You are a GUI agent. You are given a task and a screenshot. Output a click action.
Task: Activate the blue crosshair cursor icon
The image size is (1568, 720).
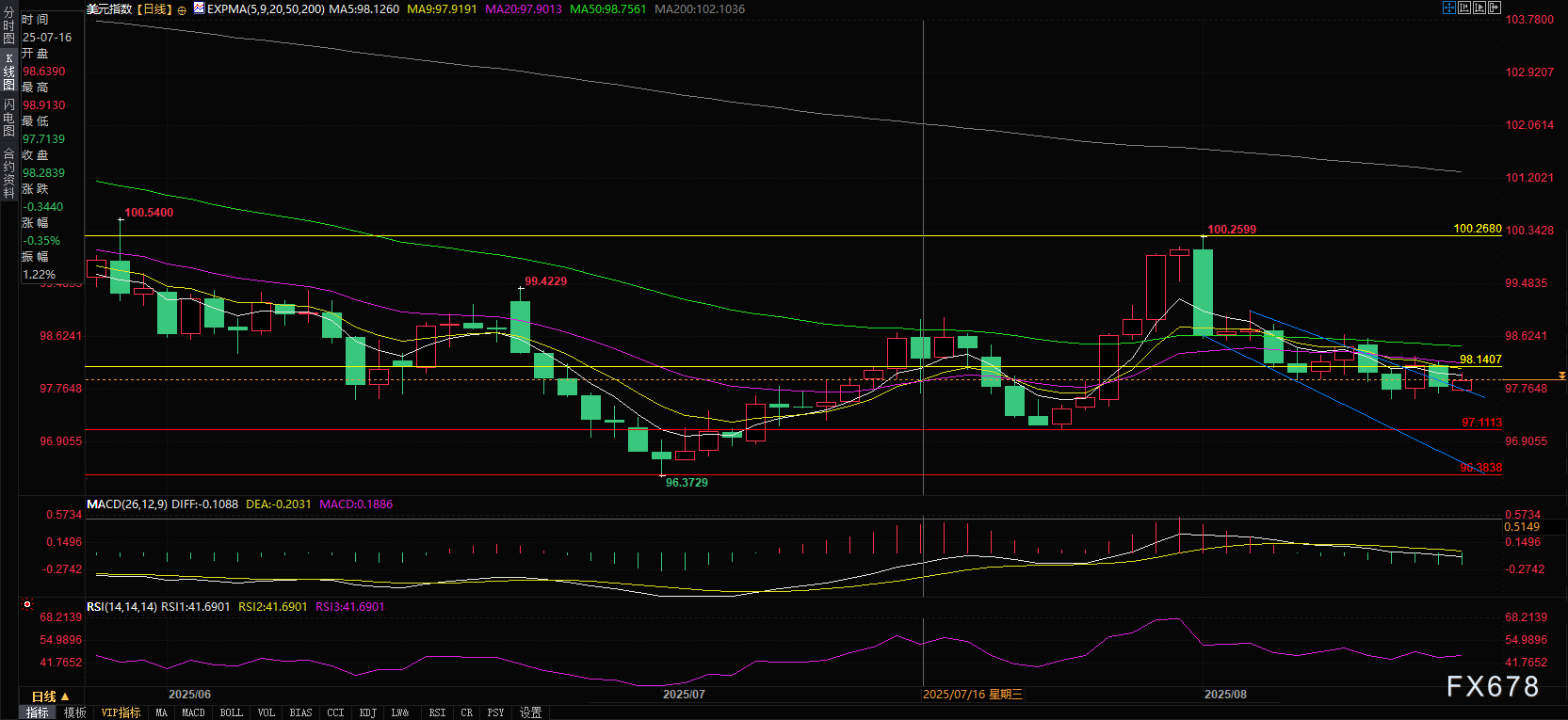(x=1449, y=8)
